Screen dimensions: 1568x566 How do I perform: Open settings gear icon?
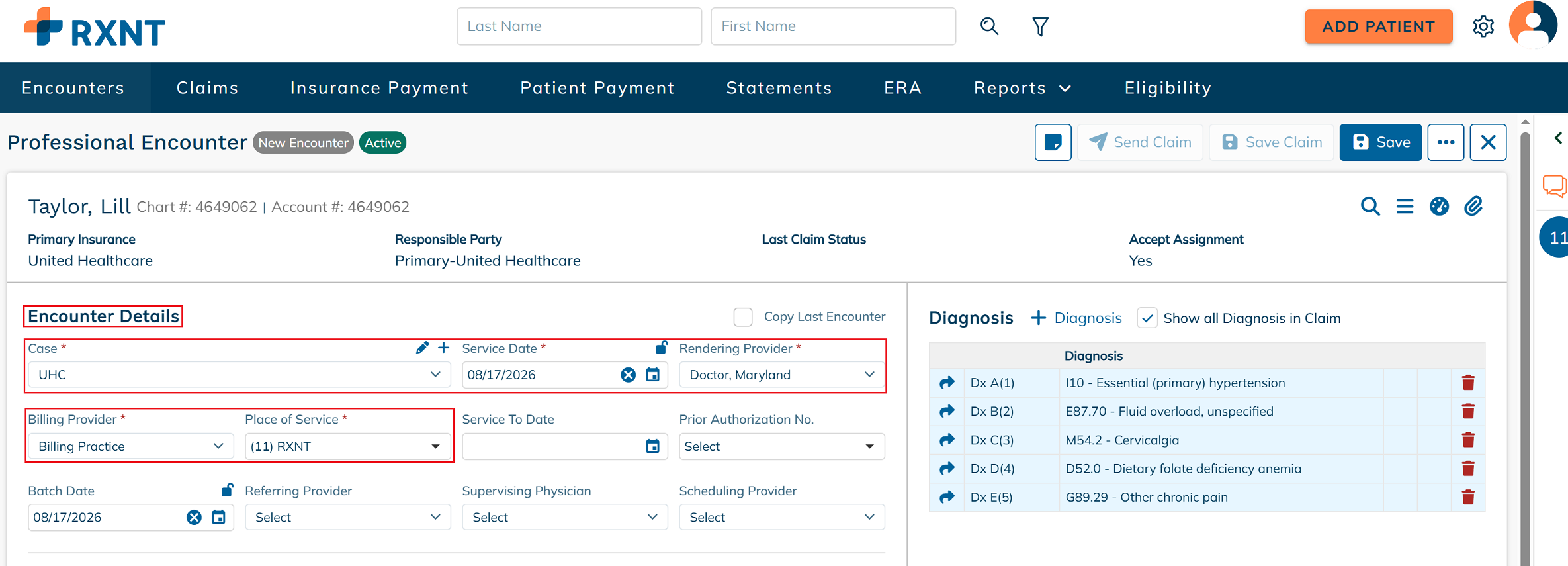(x=1483, y=26)
